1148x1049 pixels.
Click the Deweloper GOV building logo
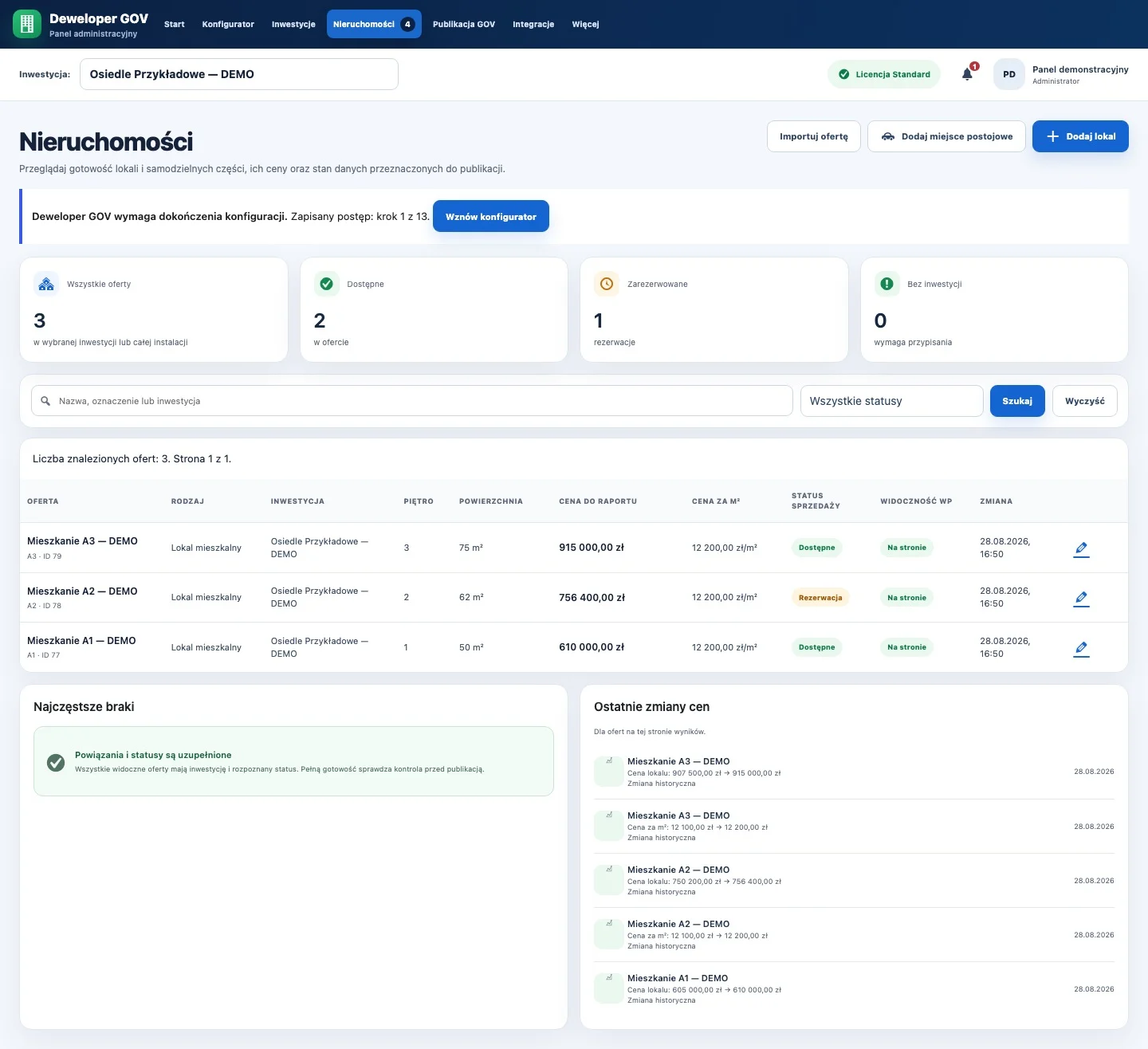click(x=27, y=24)
